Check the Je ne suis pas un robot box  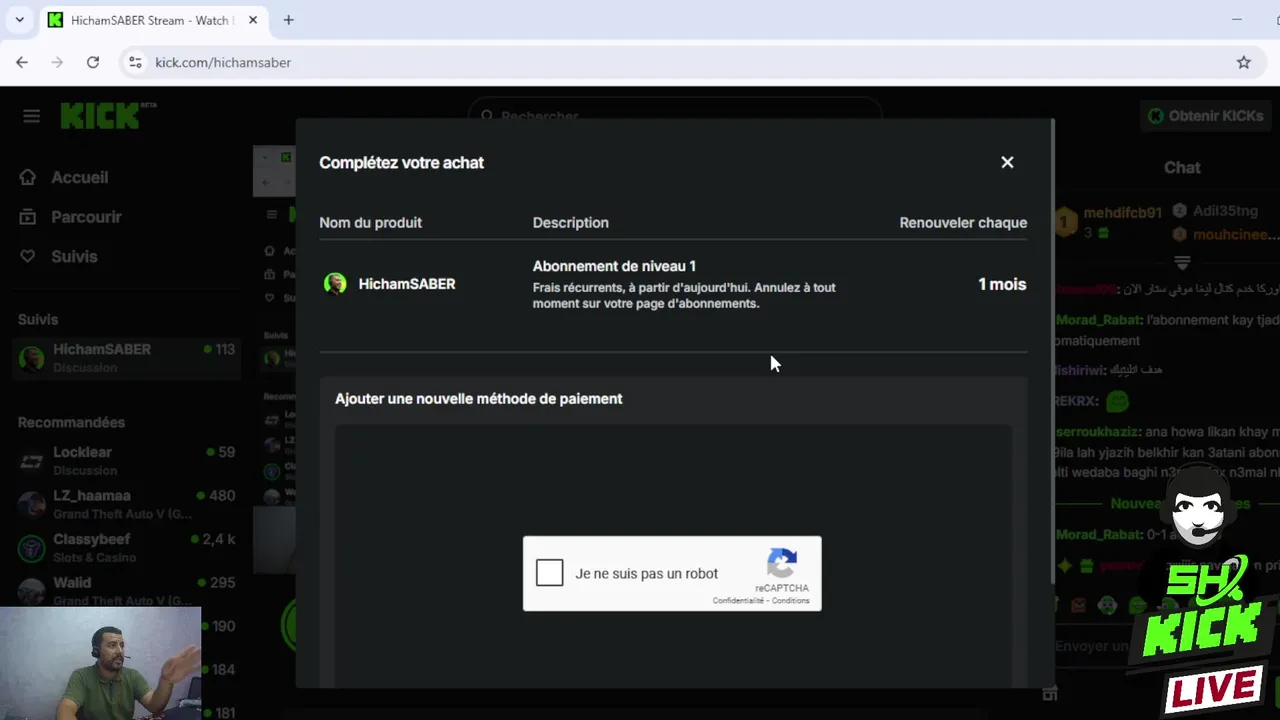coord(549,573)
